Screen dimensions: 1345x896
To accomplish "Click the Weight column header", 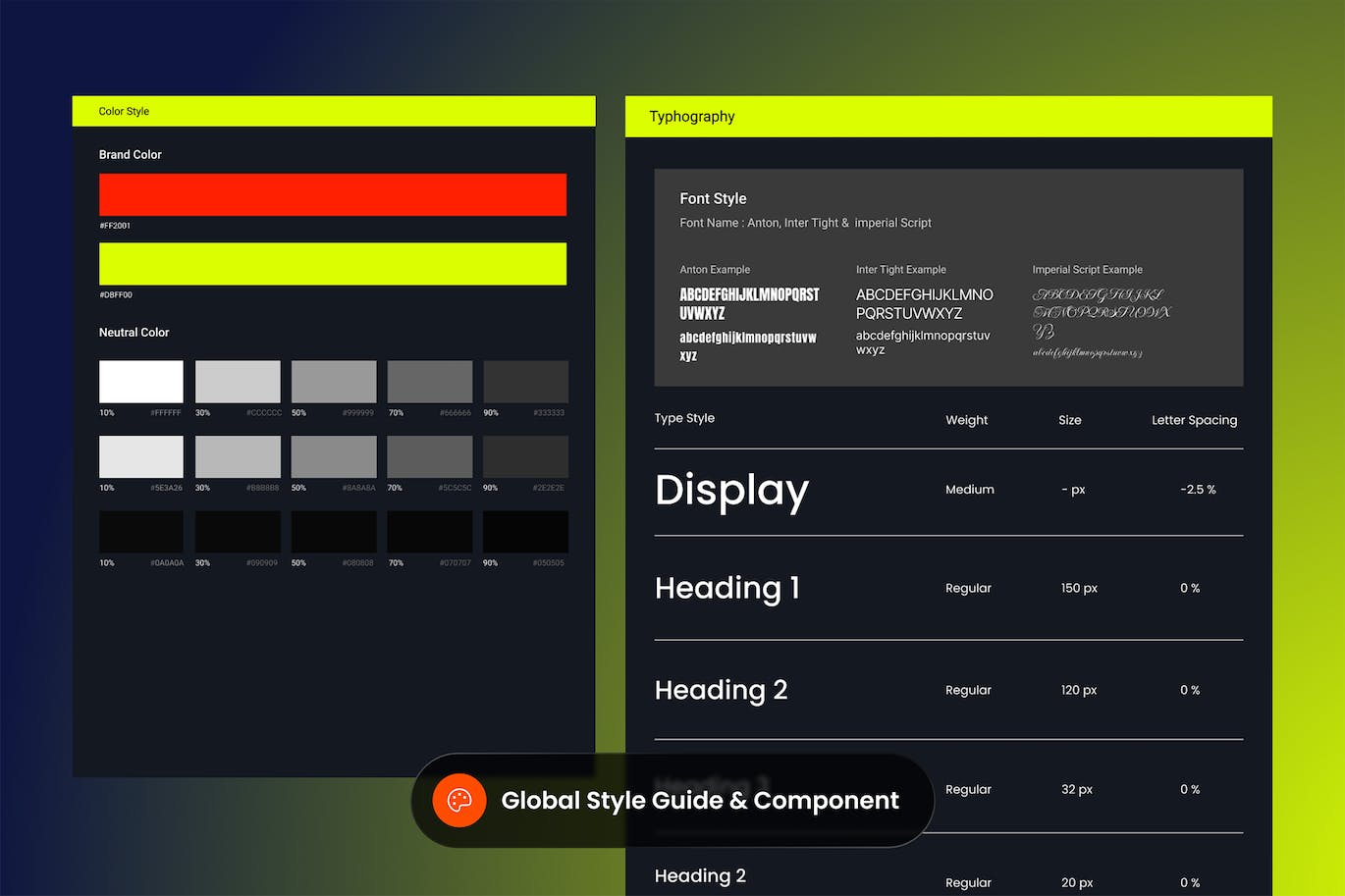I will coord(966,420).
